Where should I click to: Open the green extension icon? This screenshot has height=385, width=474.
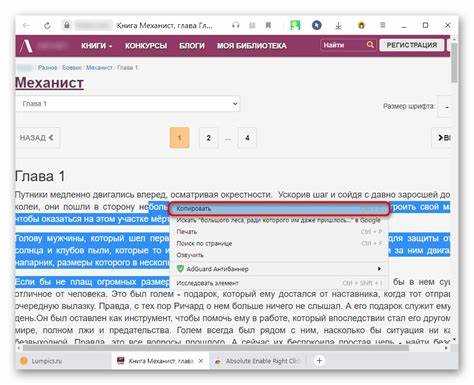pos(295,25)
